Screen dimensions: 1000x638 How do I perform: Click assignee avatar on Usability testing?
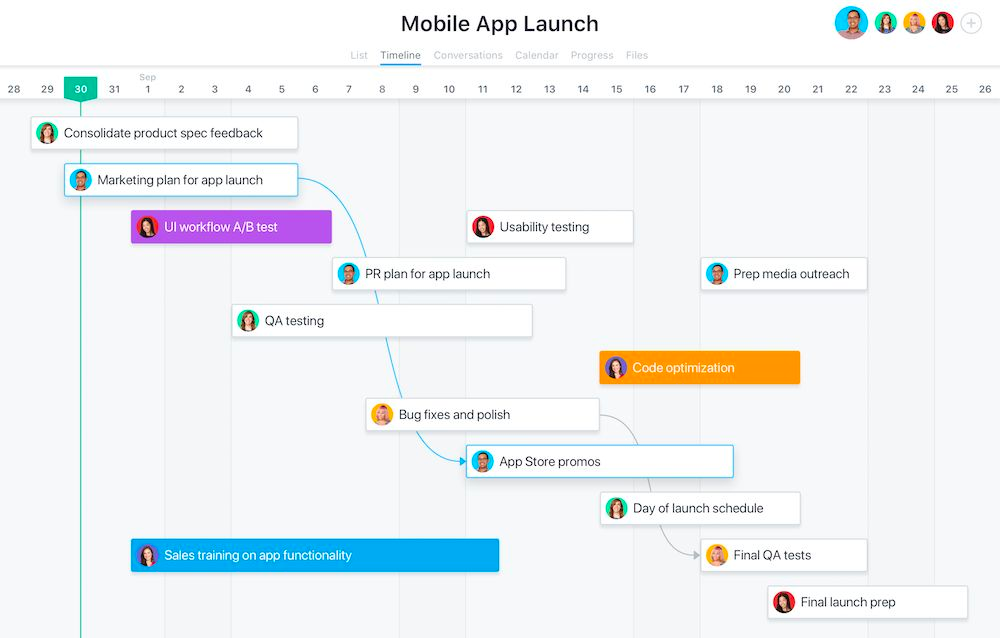click(x=483, y=227)
